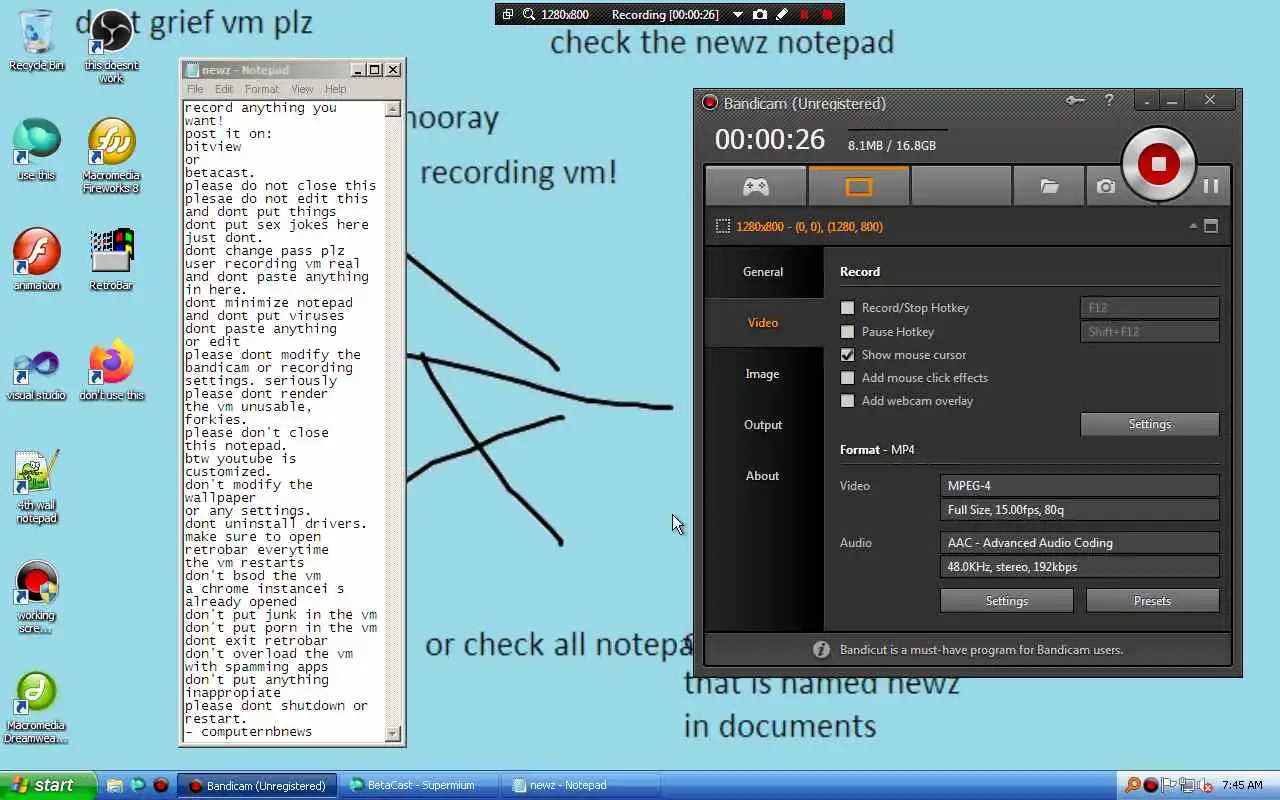Select Screen recording mode rectangle icon
Image resolution: width=1280 pixels, height=800 pixels.
click(x=859, y=186)
